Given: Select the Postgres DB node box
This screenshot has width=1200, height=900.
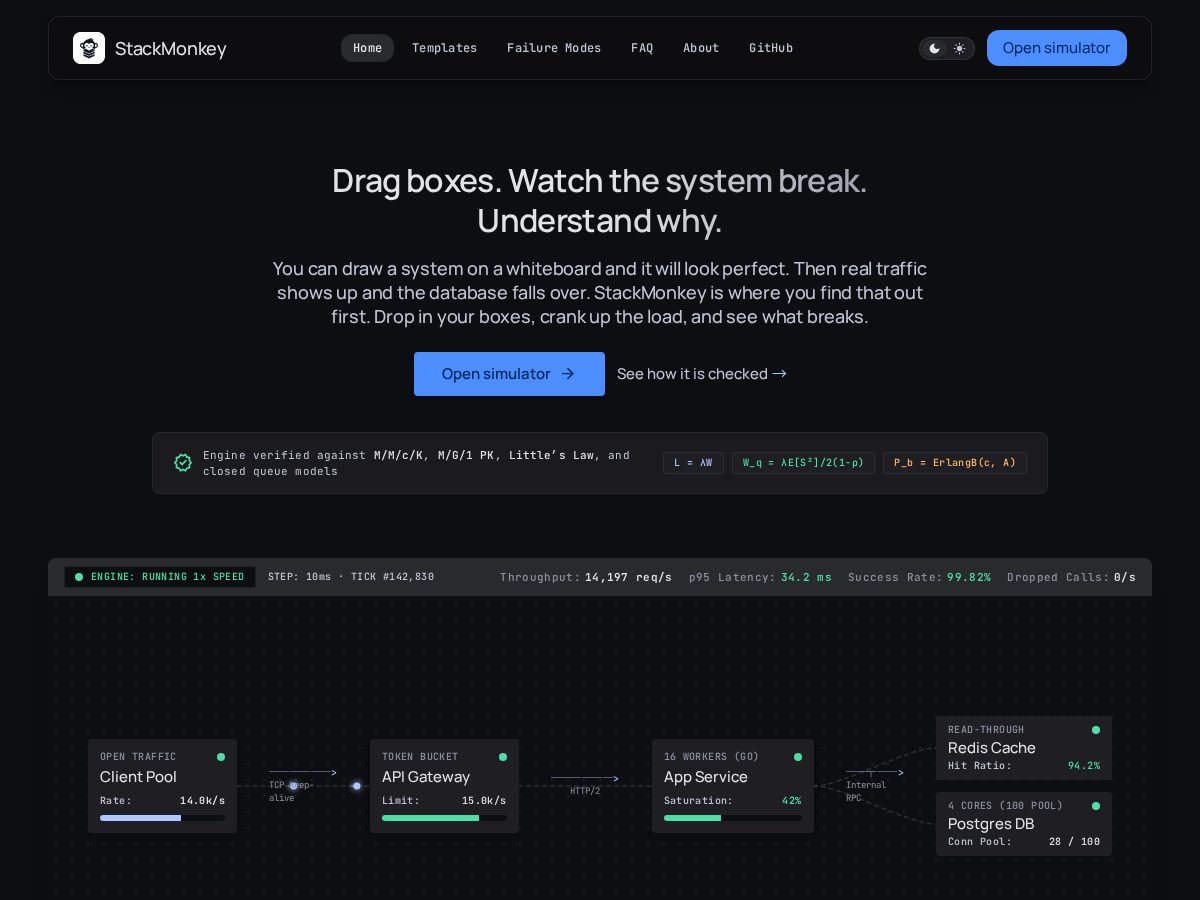Looking at the screenshot, I should (x=1024, y=824).
